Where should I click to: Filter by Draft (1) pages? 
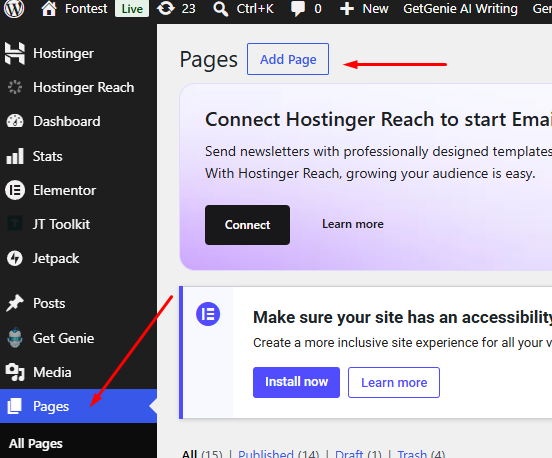point(358,453)
